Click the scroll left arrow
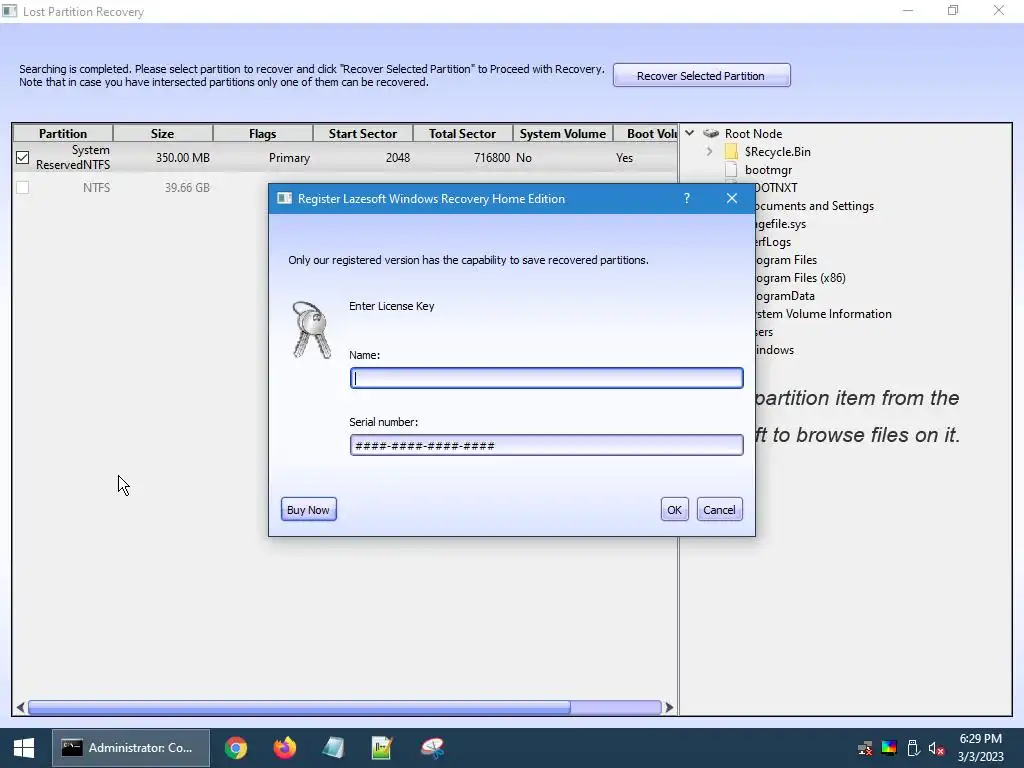Screen dimensions: 1024x768 tap(20, 707)
